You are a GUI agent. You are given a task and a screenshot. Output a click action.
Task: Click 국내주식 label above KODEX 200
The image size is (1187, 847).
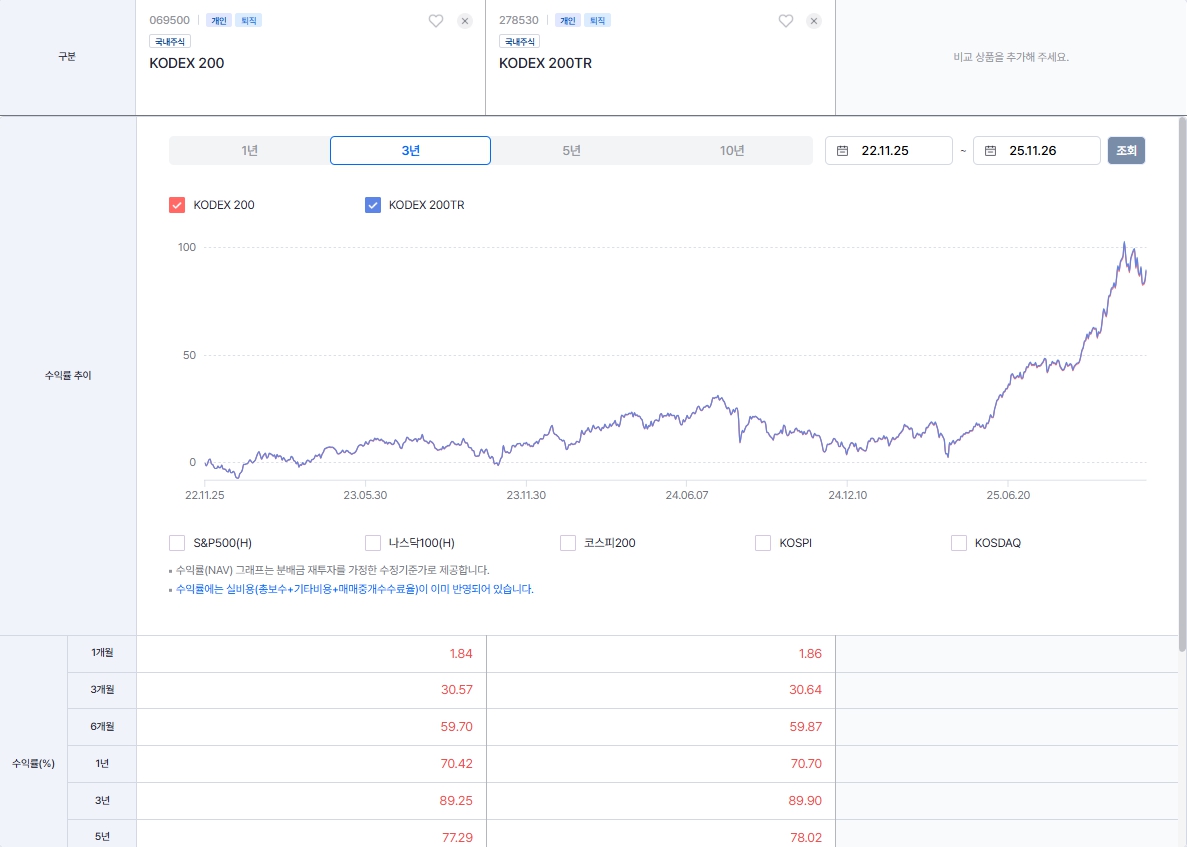[170, 42]
